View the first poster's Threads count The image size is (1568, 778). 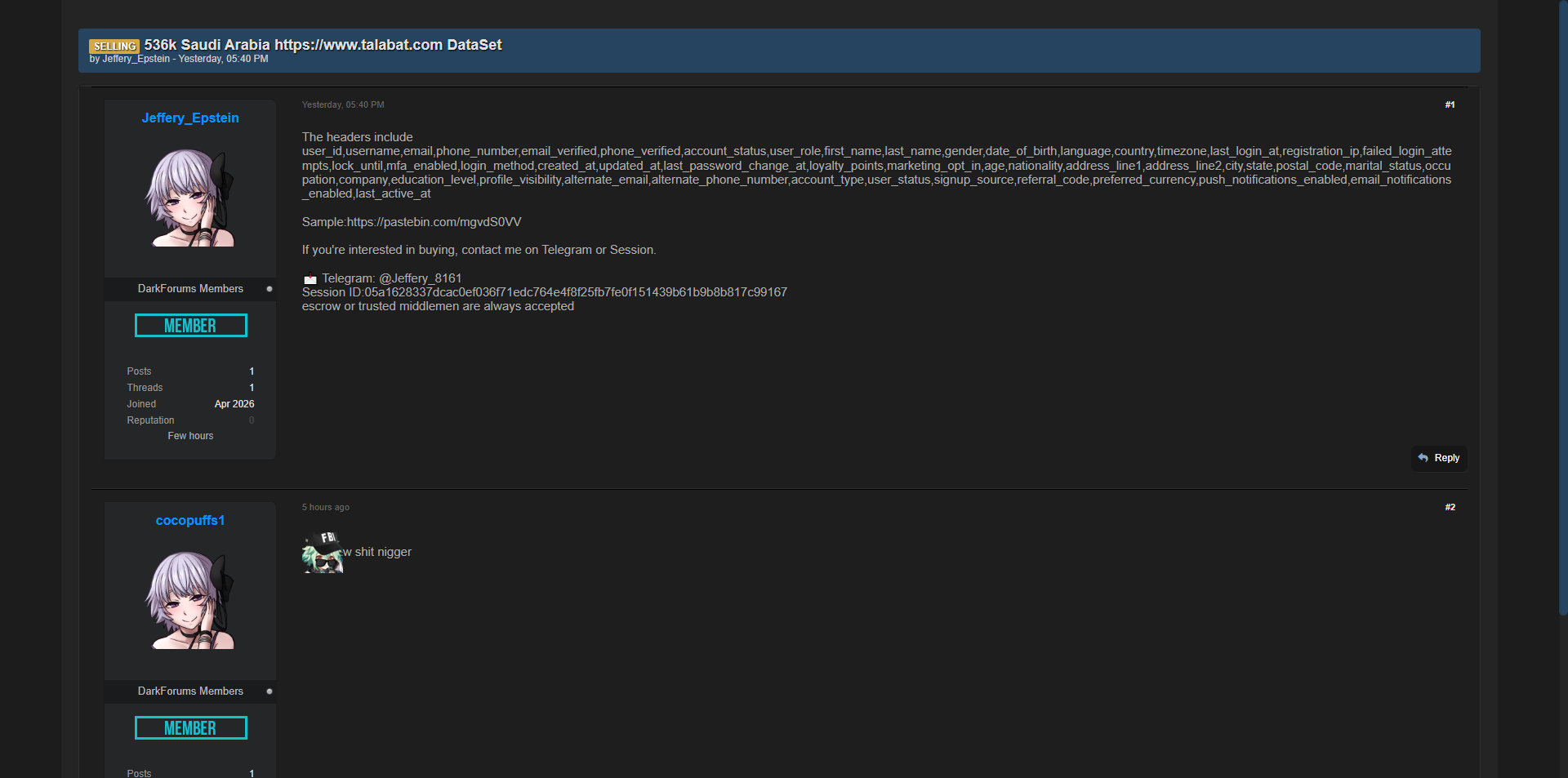252,388
